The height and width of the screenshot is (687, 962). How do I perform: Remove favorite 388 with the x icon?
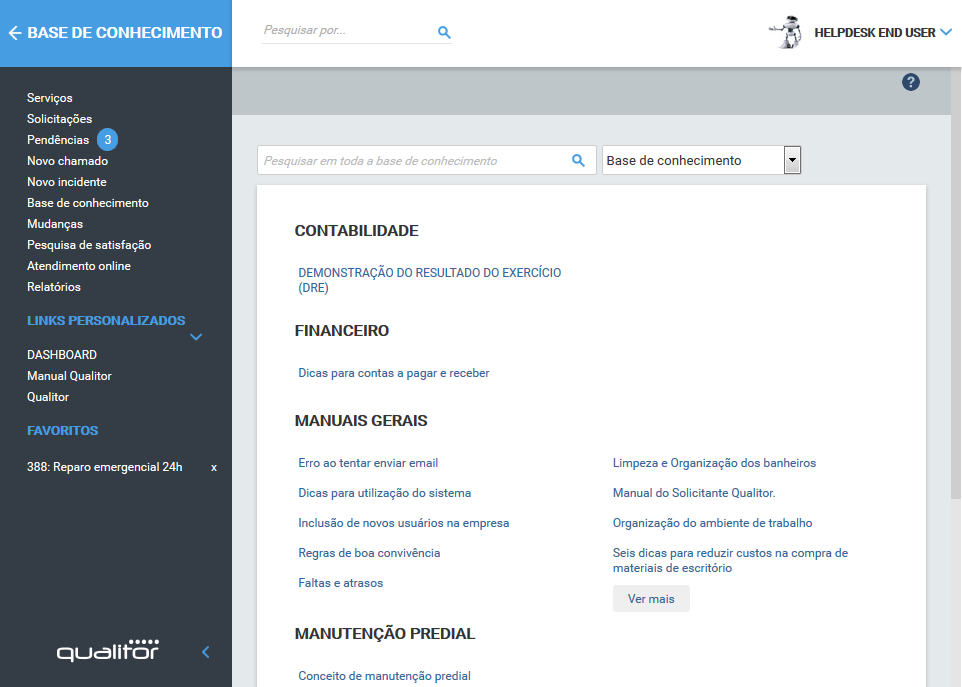pyautogui.click(x=213, y=467)
